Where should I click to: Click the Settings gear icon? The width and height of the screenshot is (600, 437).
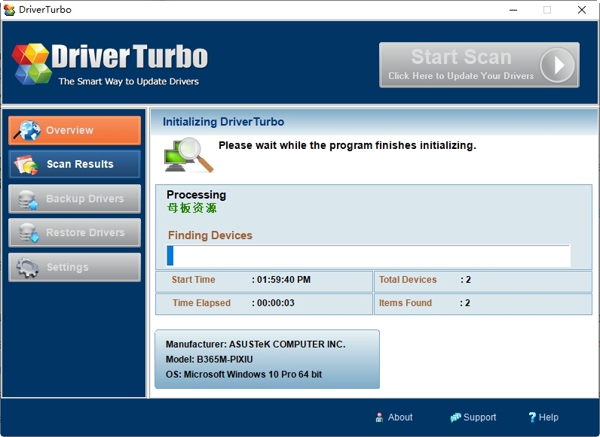(27, 267)
